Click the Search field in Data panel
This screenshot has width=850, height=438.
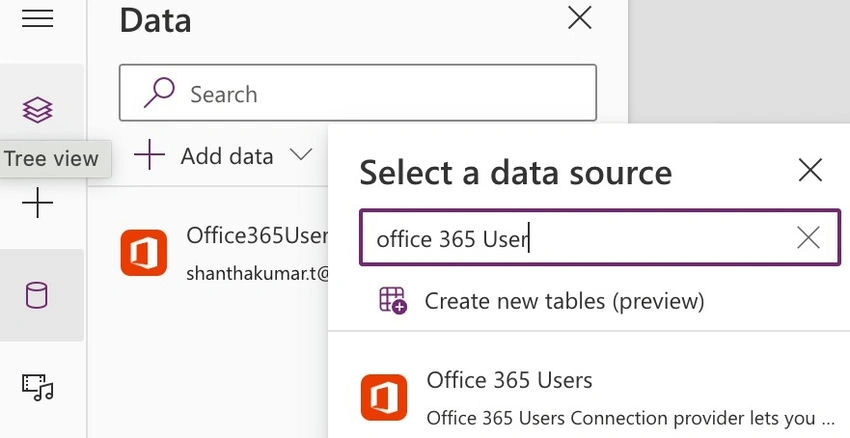[x=358, y=93]
